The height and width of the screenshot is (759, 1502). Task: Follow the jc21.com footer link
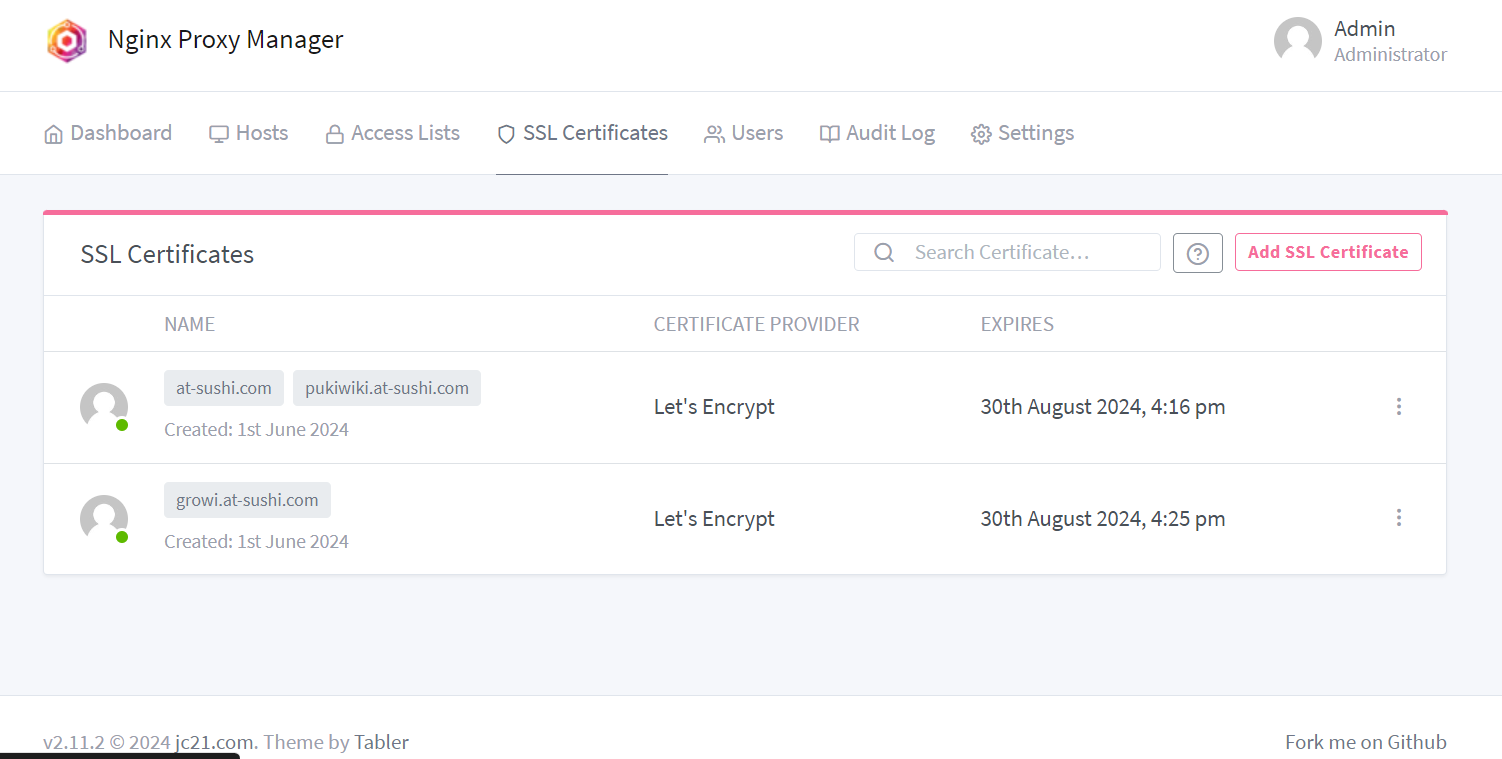click(214, 742)
